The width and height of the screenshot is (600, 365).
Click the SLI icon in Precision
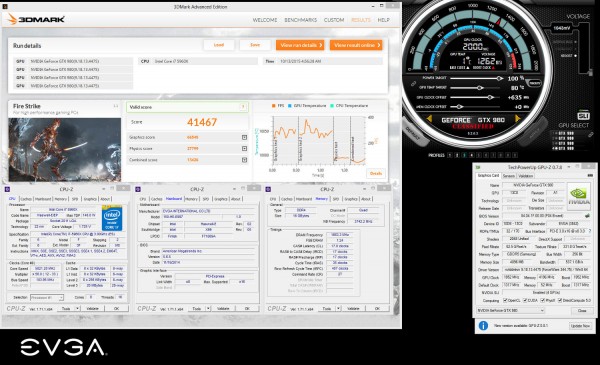(583, 116)
